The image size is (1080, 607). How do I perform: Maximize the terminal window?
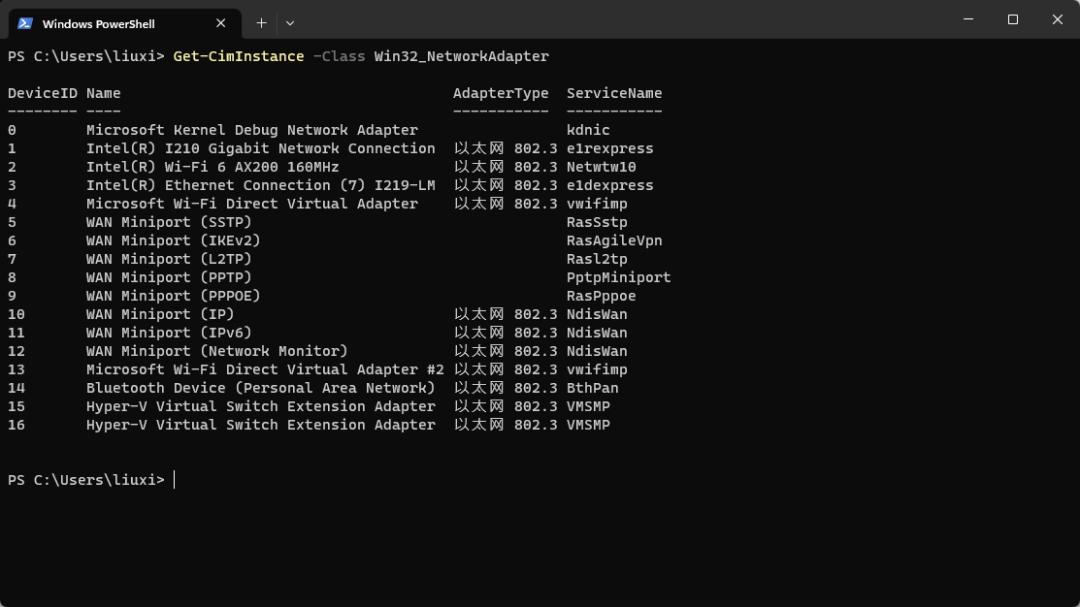tap(1012, 19)
